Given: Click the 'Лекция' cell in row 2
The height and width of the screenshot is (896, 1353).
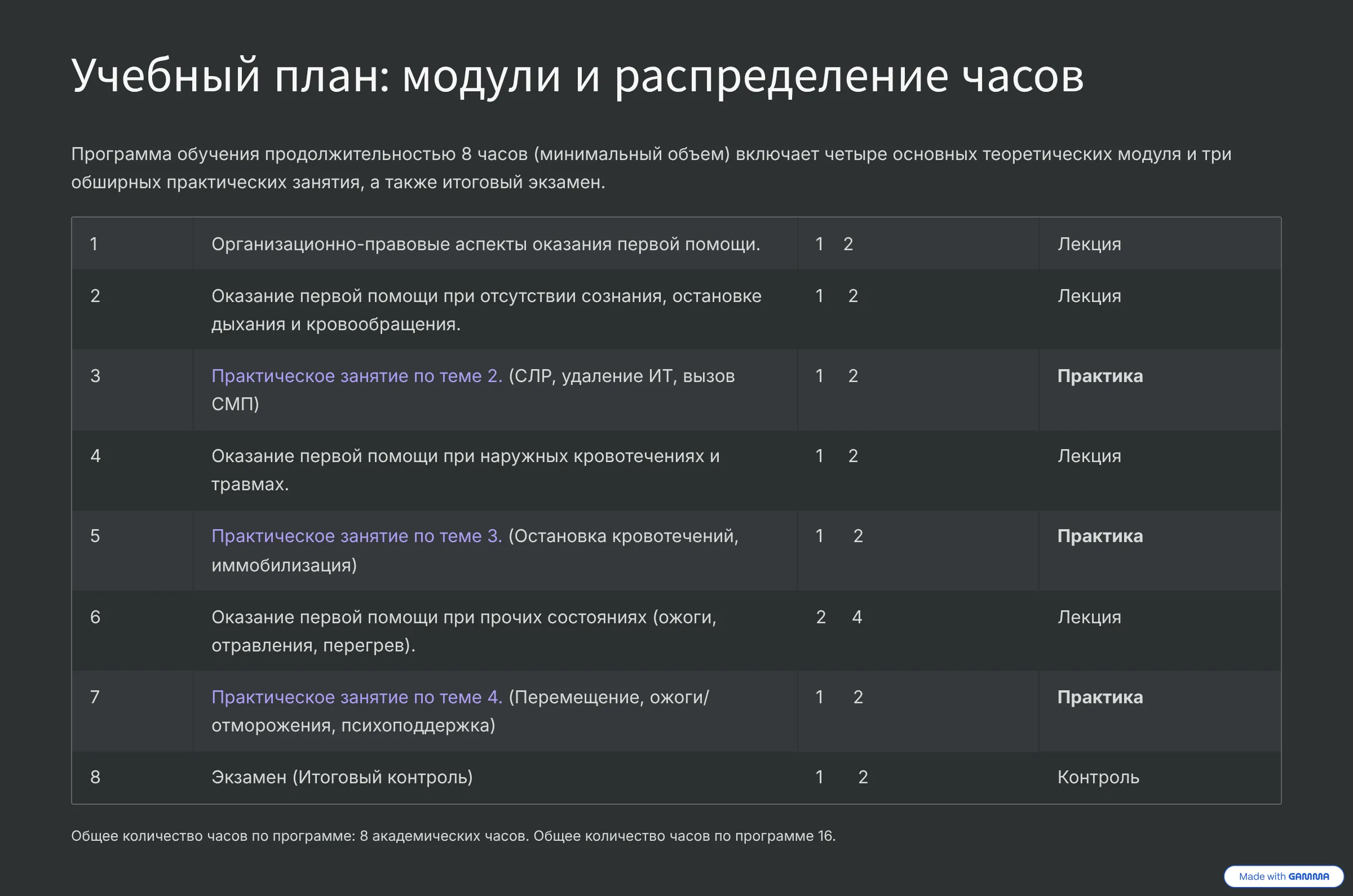Looking at the screenshot, I should click(1089, 296).
